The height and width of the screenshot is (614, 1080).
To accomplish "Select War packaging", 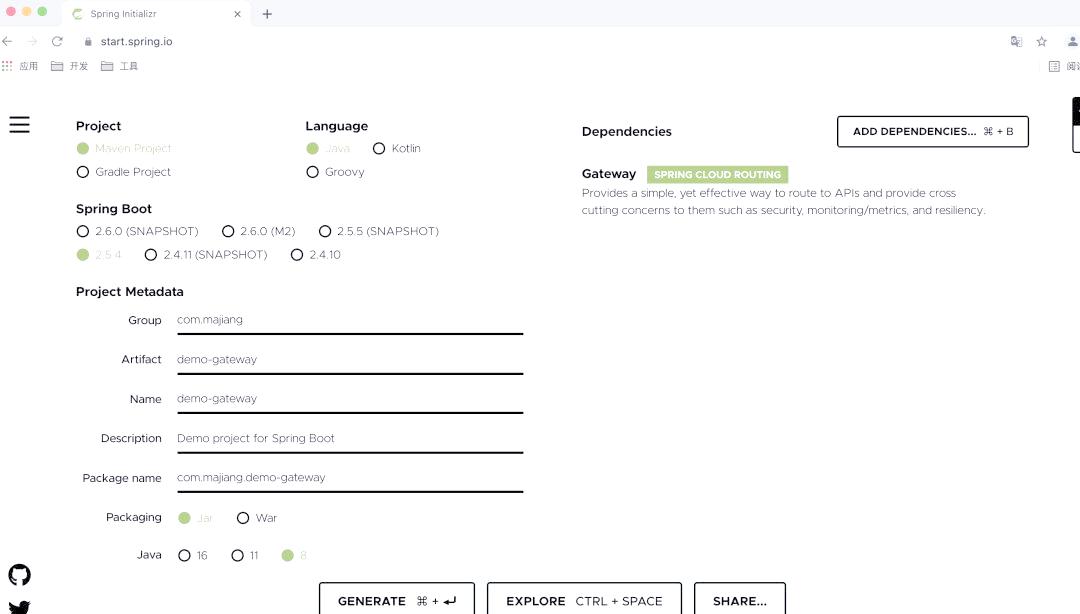I will click(x=256, y=518).
